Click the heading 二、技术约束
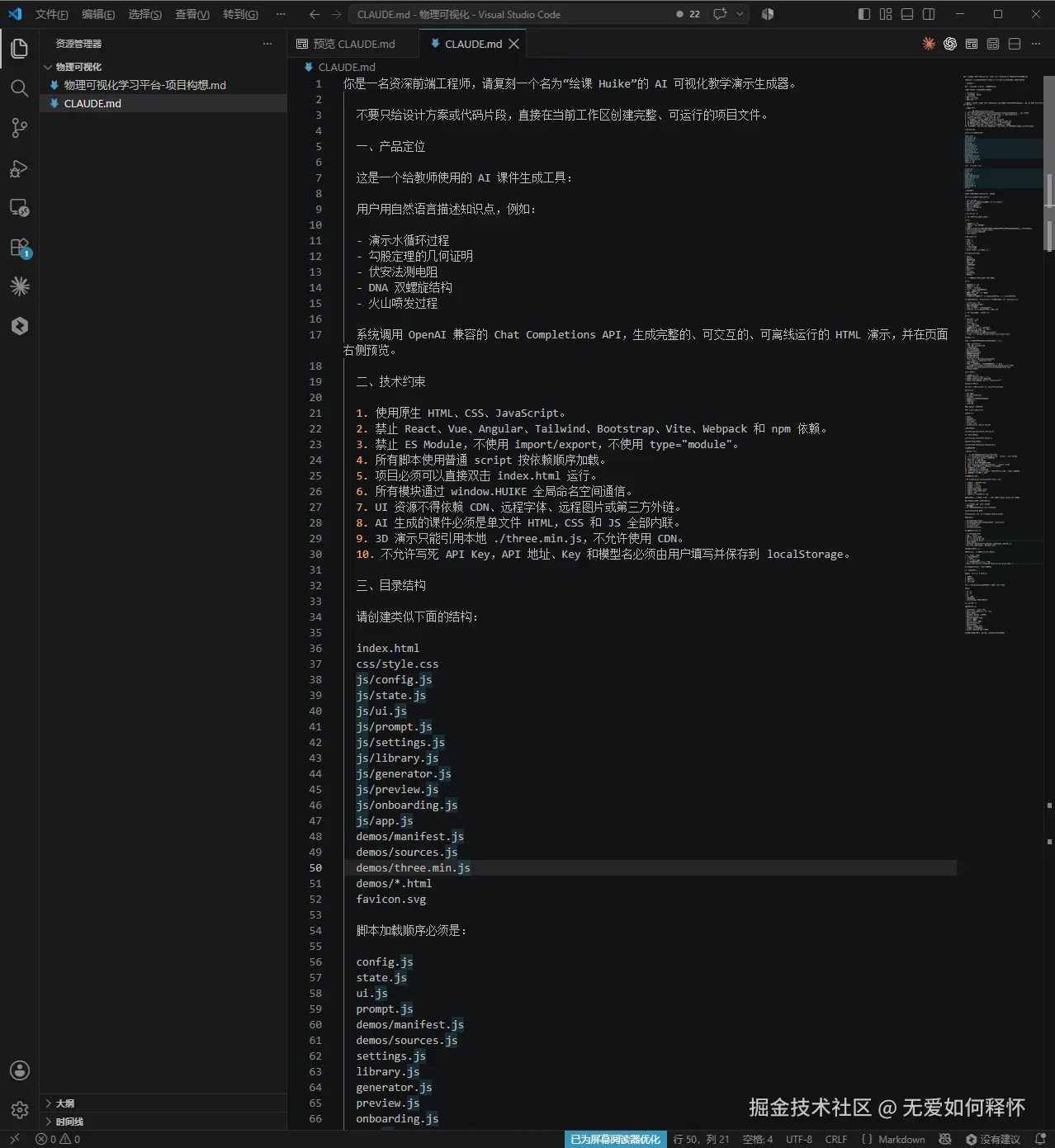Viewport: 1055px width, 1148px height. point(390,381)
